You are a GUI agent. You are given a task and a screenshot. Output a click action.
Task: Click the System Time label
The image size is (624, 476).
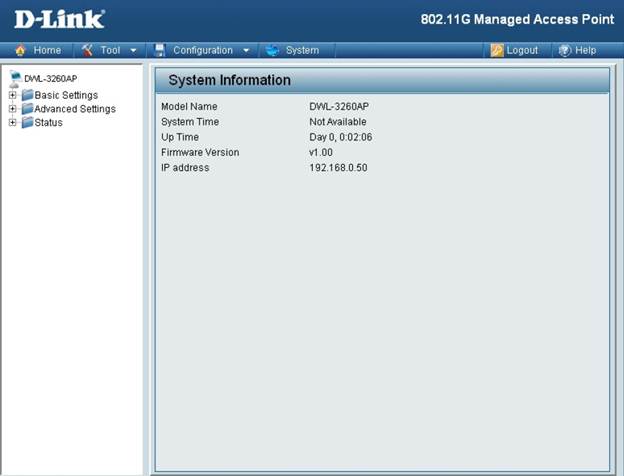[190, 122]
